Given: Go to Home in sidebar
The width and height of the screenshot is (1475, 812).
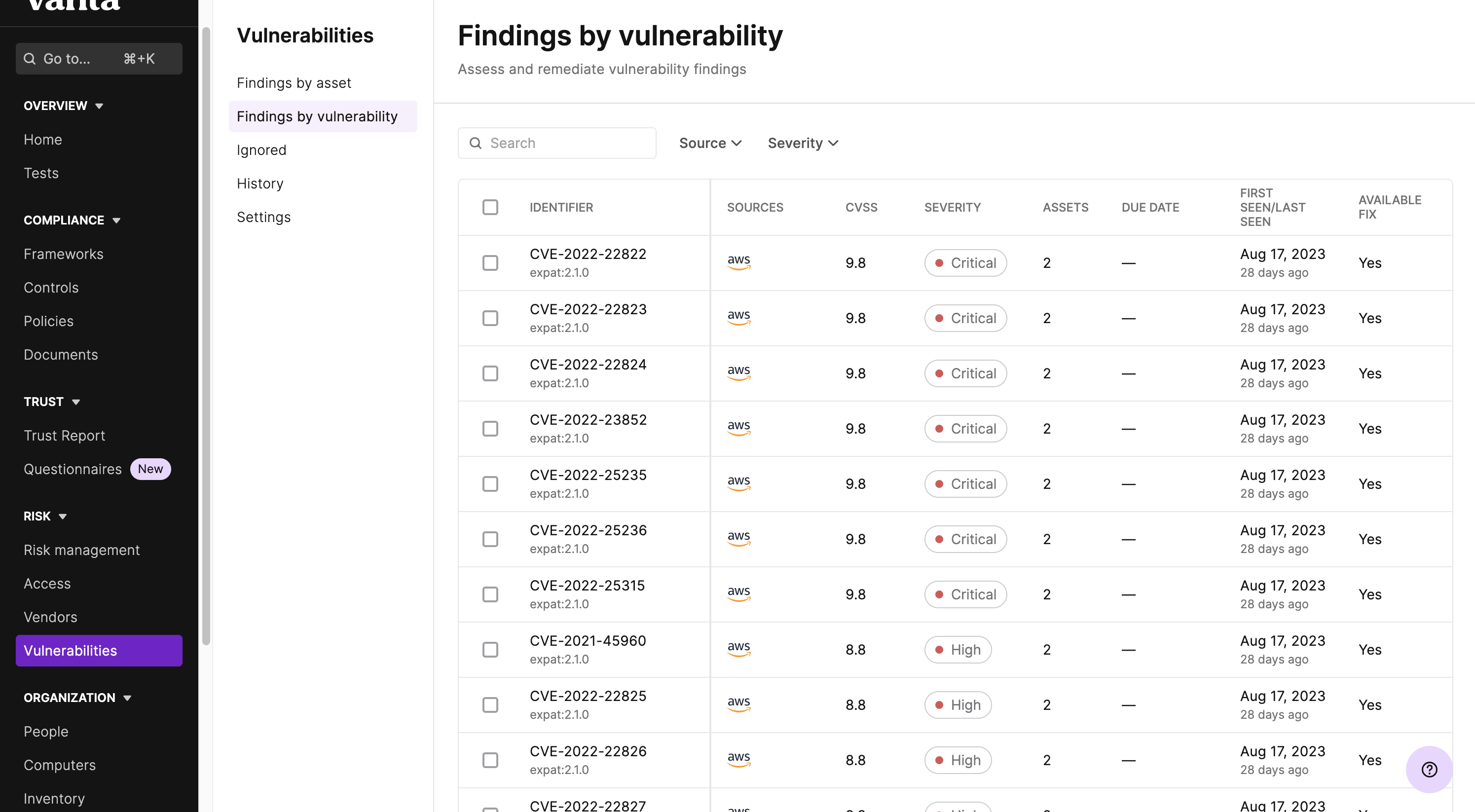Looking at the screenshot, I should [x=43, y=140].
